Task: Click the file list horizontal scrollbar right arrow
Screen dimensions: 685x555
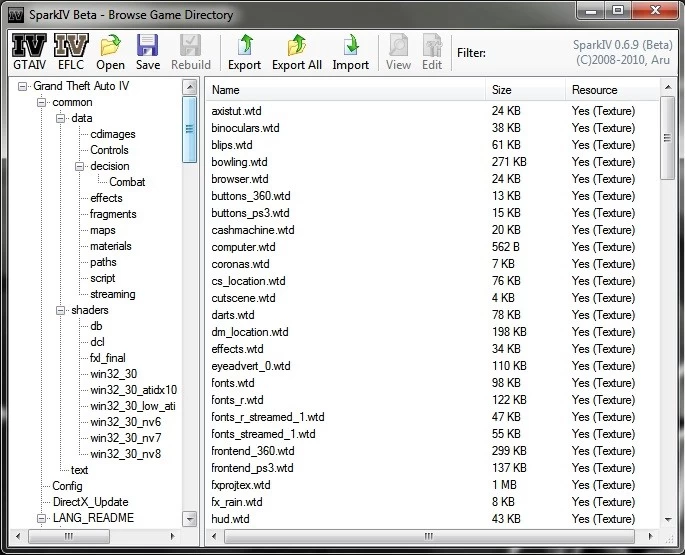Action: [650, 536]
